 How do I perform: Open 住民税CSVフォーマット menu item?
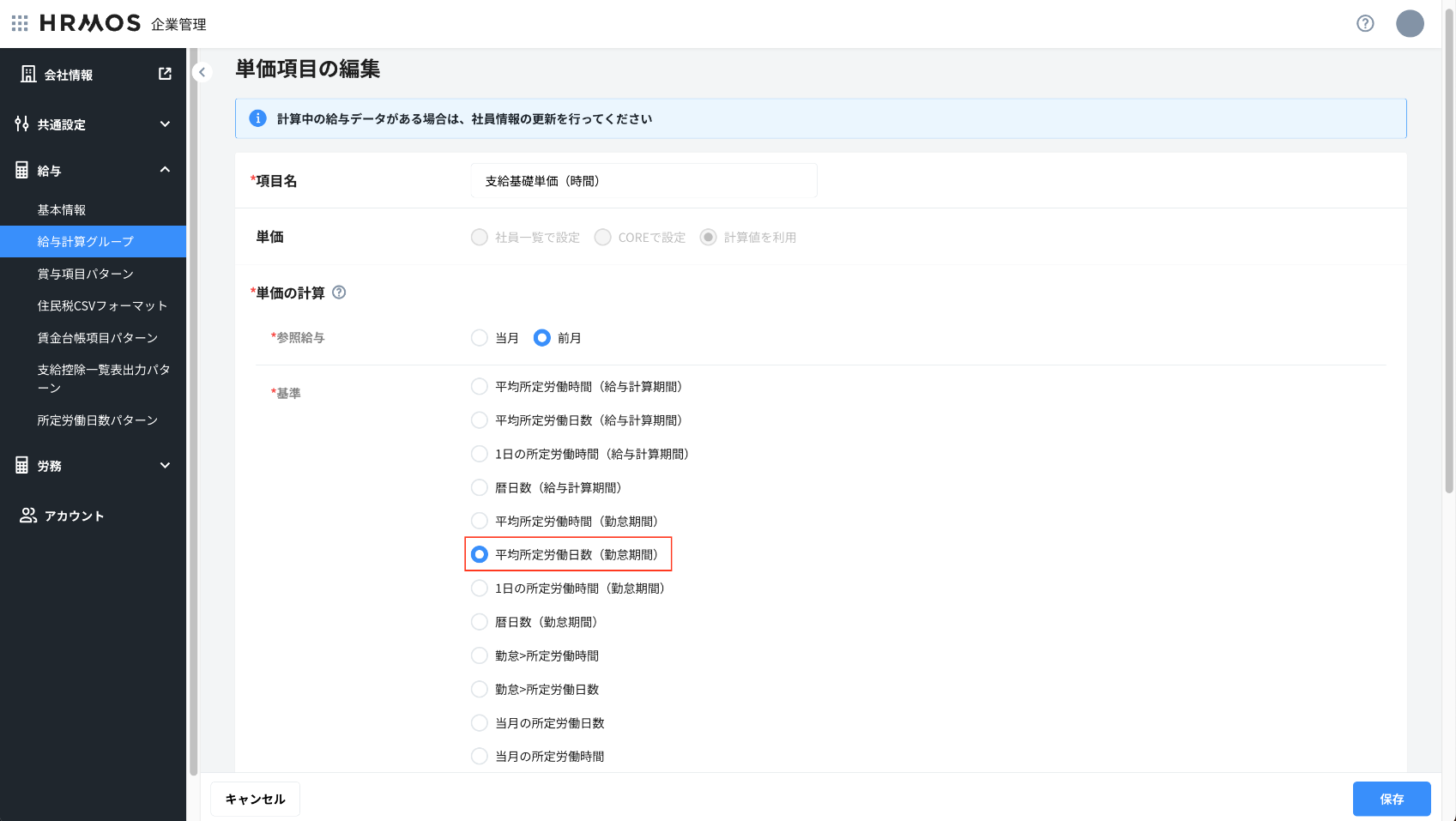click(x=102, y=305)
